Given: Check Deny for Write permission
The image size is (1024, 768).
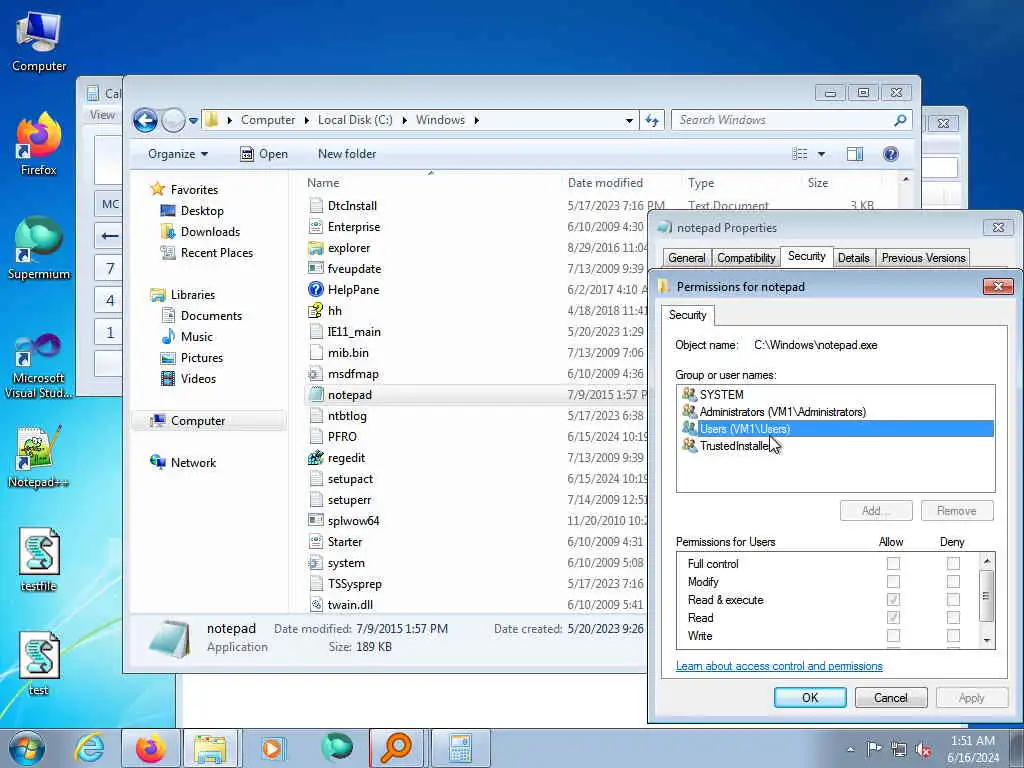Looking at the screenshot, I should coord(953,635).
